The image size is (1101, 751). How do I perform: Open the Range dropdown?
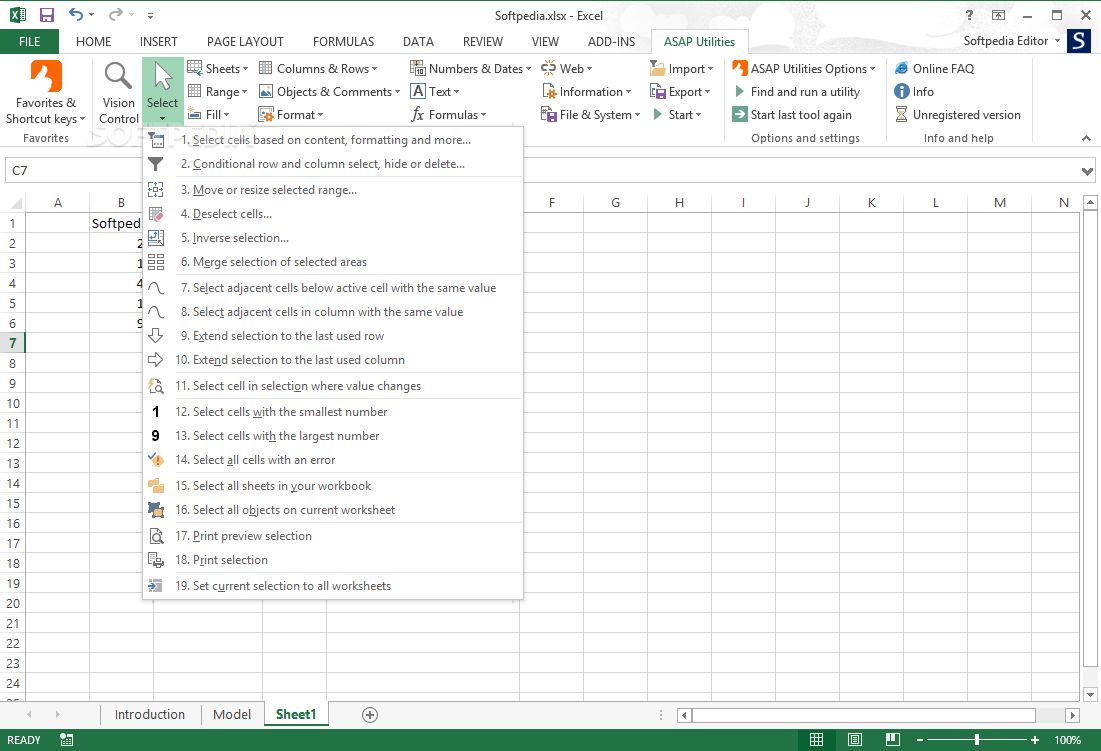coord(218,92)
